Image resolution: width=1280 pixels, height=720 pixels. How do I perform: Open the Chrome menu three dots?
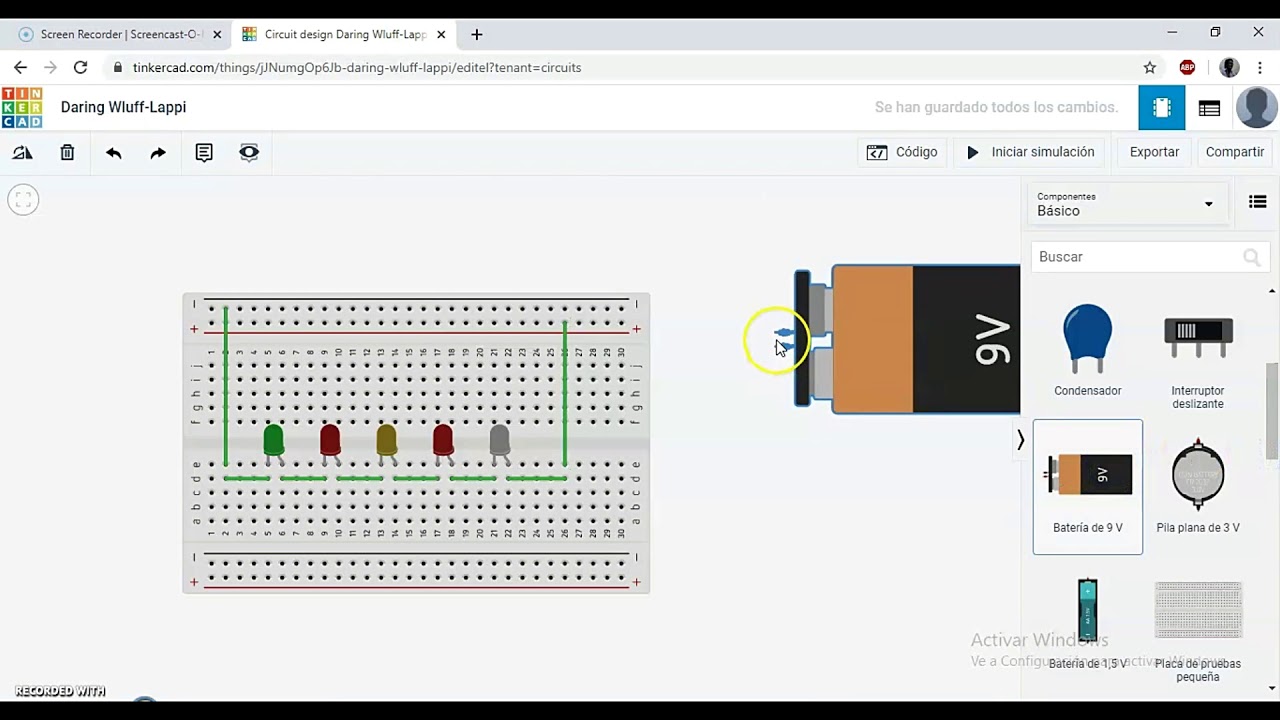[x=1260, y=67]
